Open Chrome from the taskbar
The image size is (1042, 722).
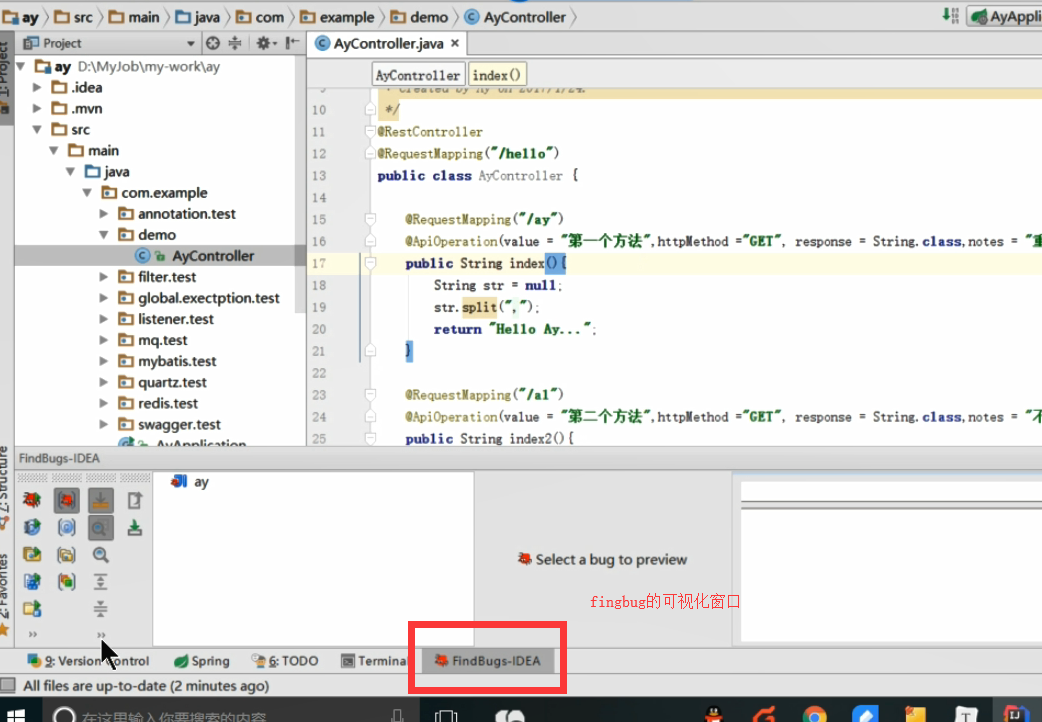814,715
